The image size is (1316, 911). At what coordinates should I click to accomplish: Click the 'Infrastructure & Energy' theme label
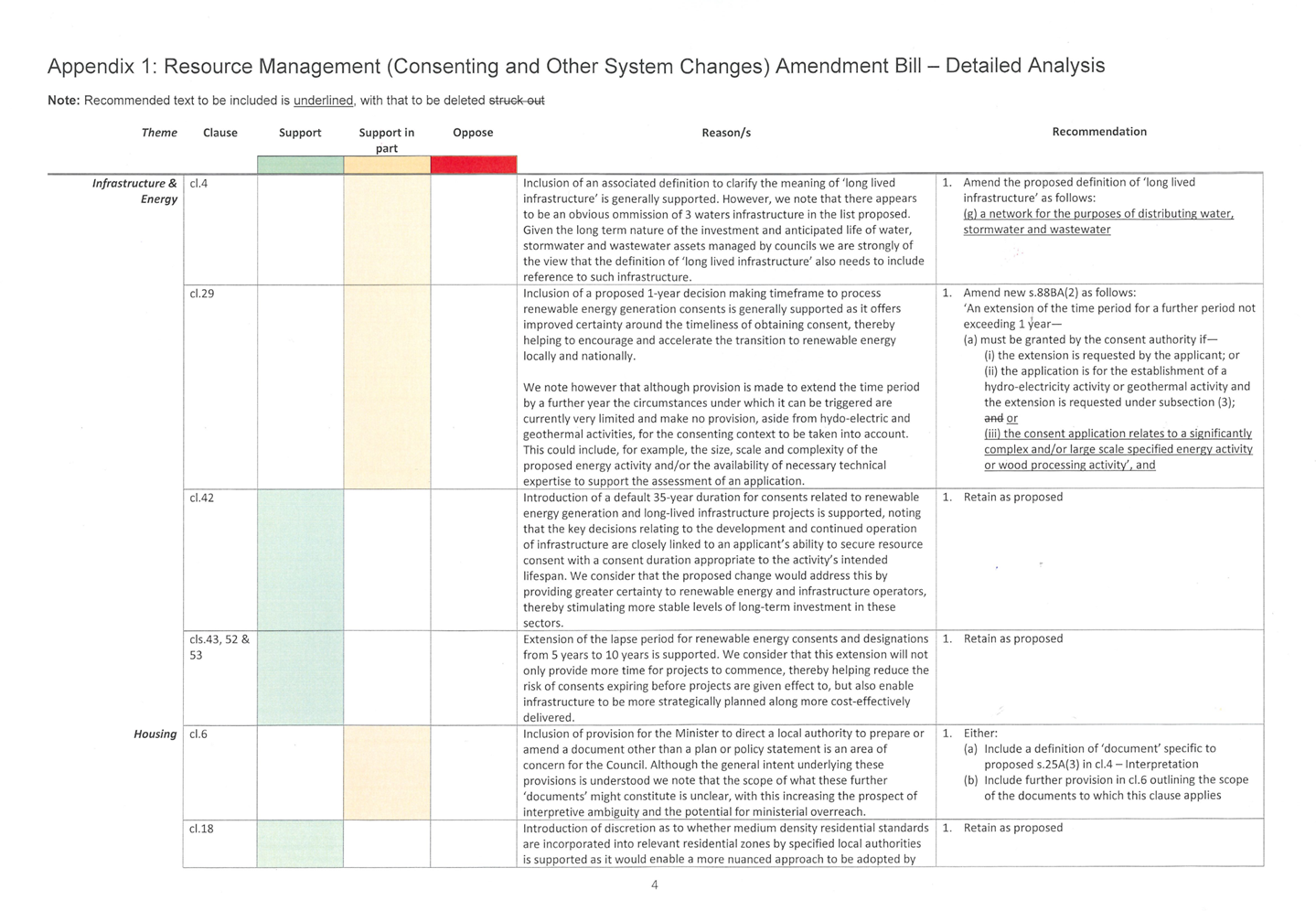pos(134,191)
